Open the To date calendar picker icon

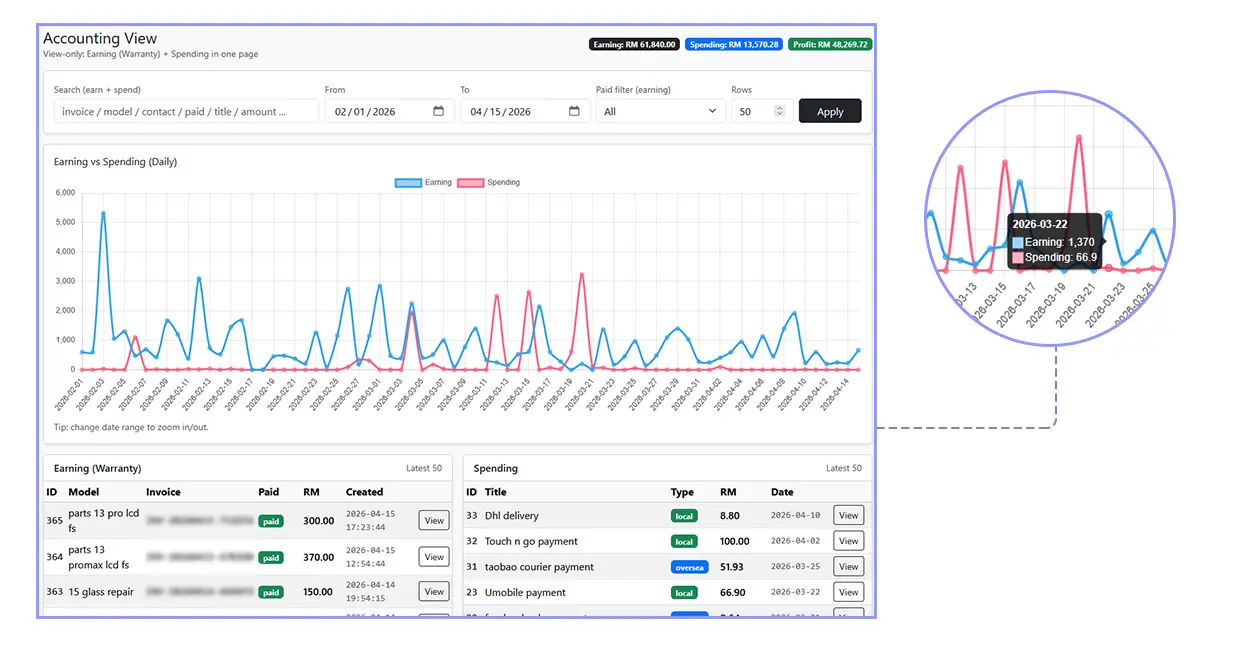pyautogui.click(x=574, y=112)
